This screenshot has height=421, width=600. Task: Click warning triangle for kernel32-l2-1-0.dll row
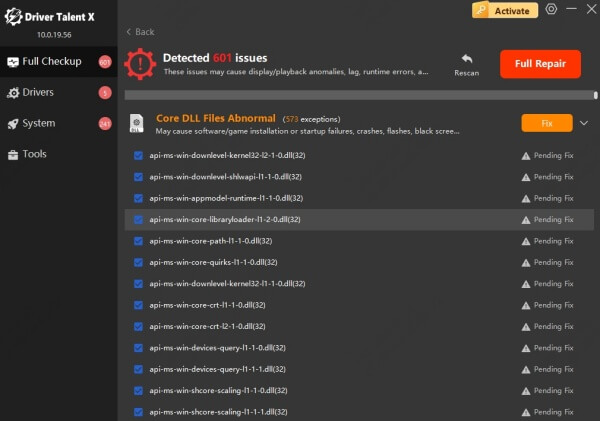(526, 156)
